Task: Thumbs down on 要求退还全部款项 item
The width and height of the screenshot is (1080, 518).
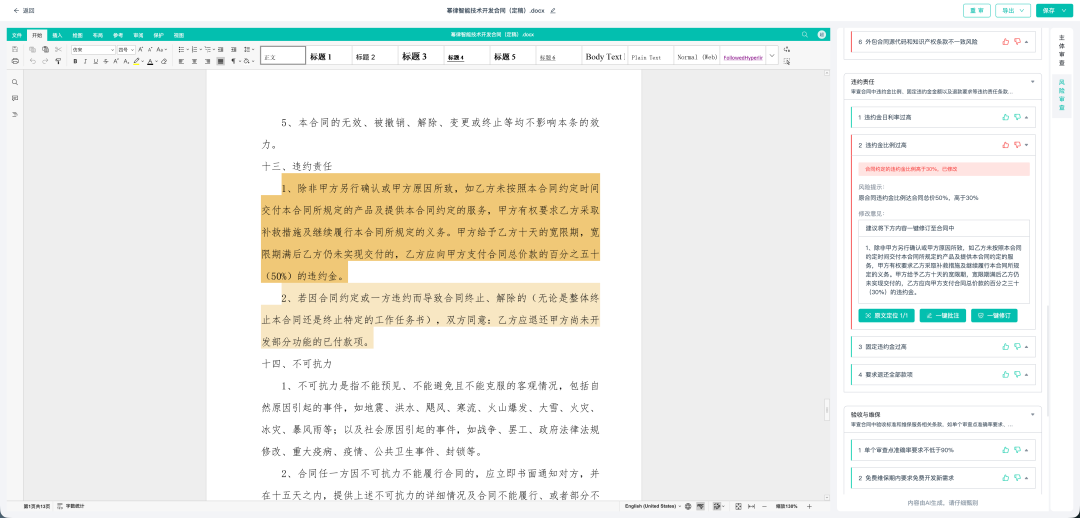Action: pyautogui.click(x=1017, y=374)
